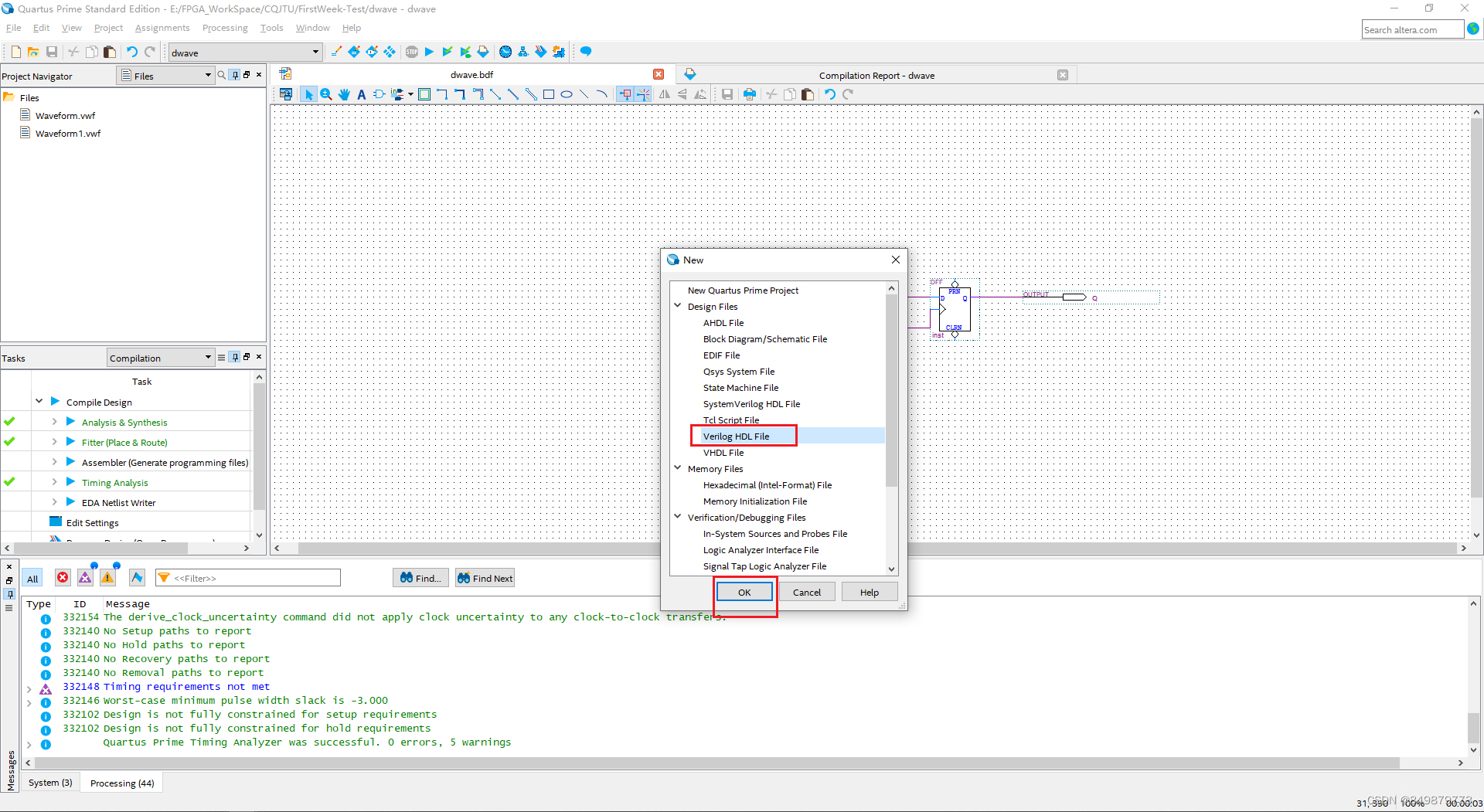
Task: Switch to the System (3) messages tab
Action: (50, 783)
